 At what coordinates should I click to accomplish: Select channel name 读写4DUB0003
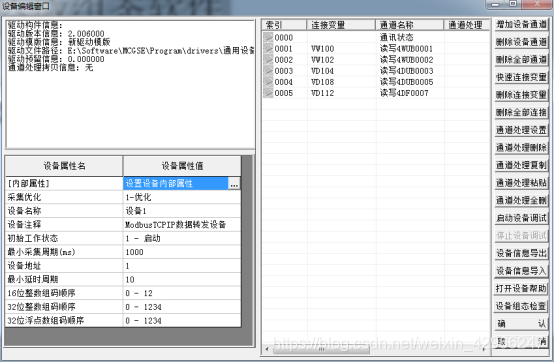(x=406, y=71)
